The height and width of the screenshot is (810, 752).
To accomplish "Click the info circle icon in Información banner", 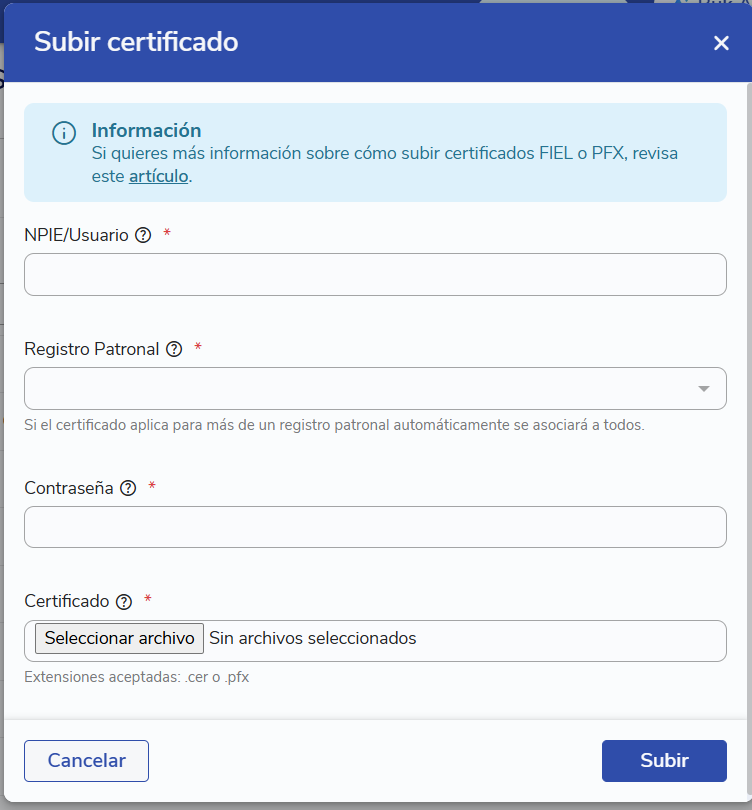I will tap(64, 133).
